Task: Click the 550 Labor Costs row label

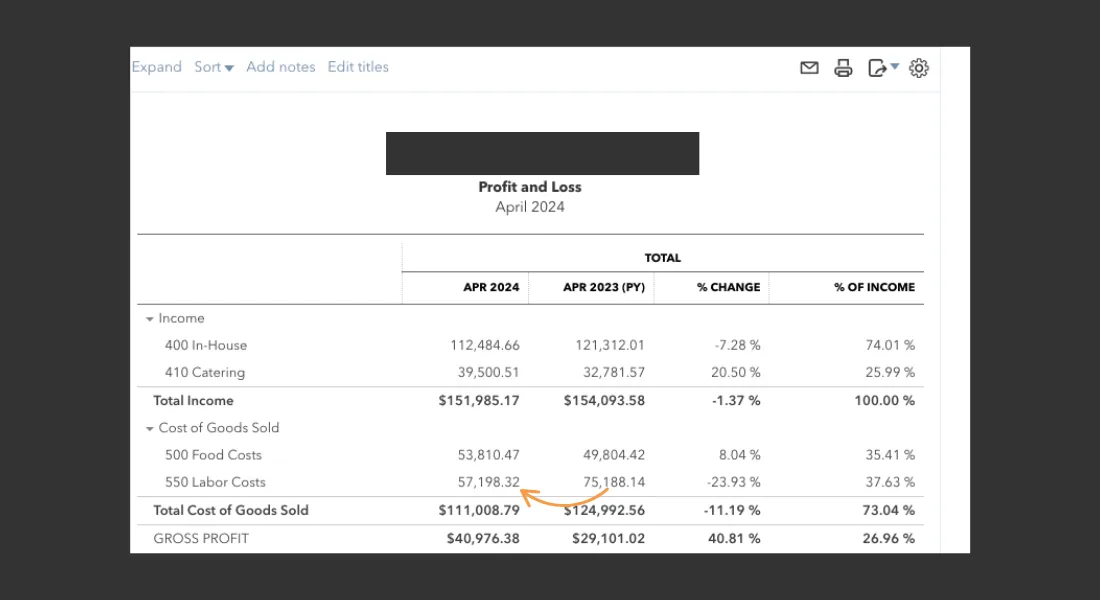Action: [215, 482]
